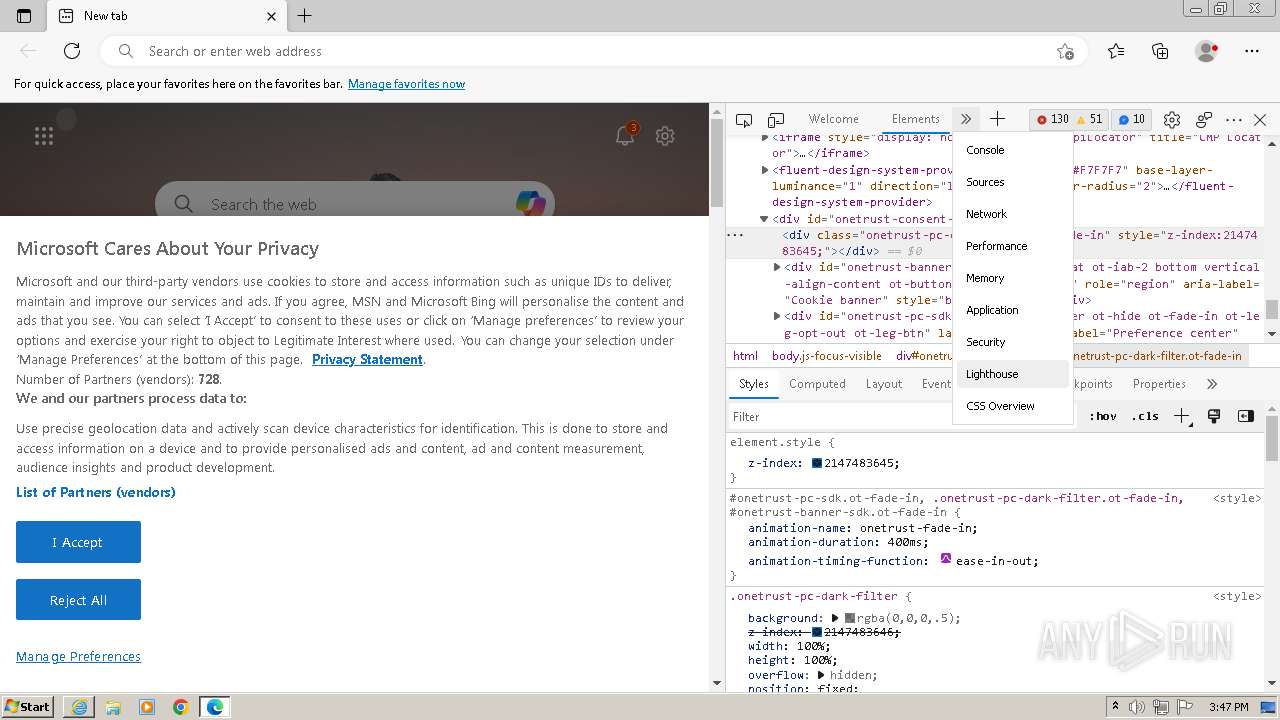Select Memory from the tools menu
This screenshot has height=720, width=1280.
[1013, 278]
